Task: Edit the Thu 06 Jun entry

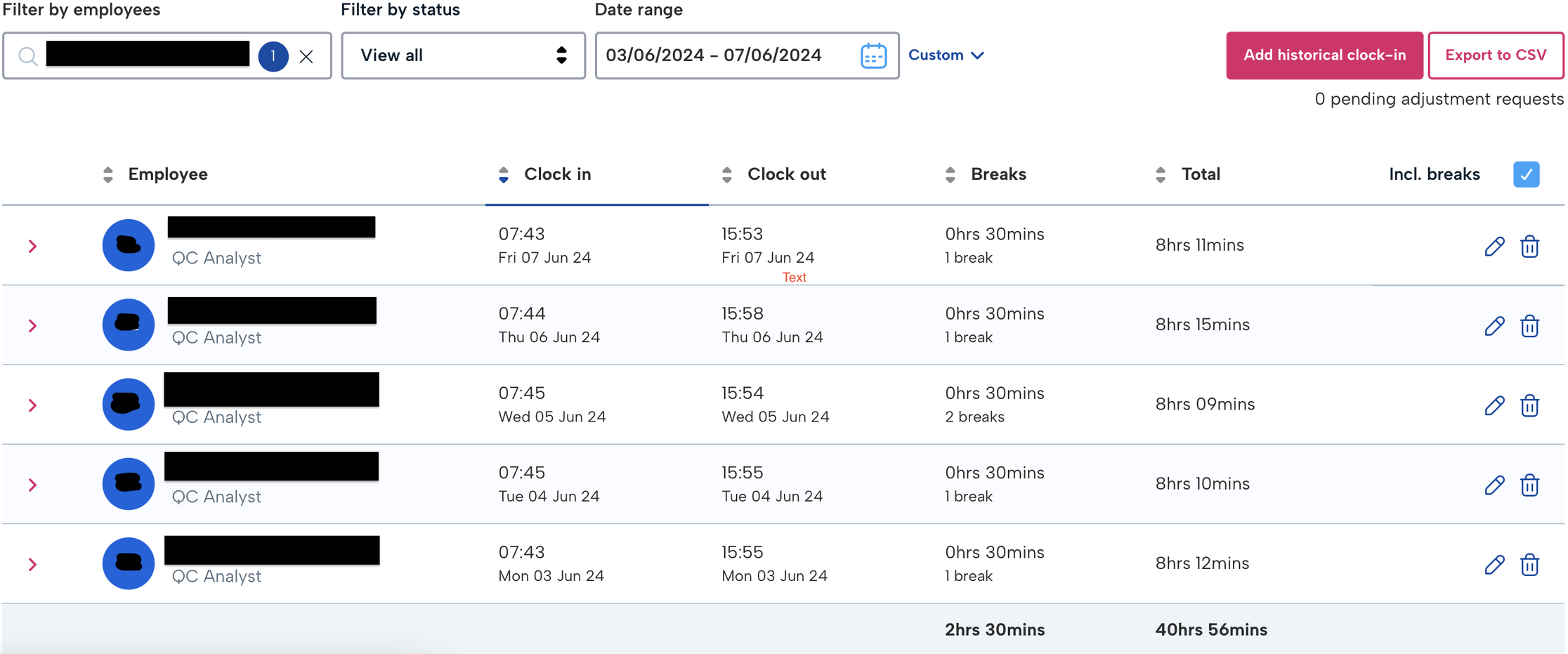Action: click(1494, 326)
